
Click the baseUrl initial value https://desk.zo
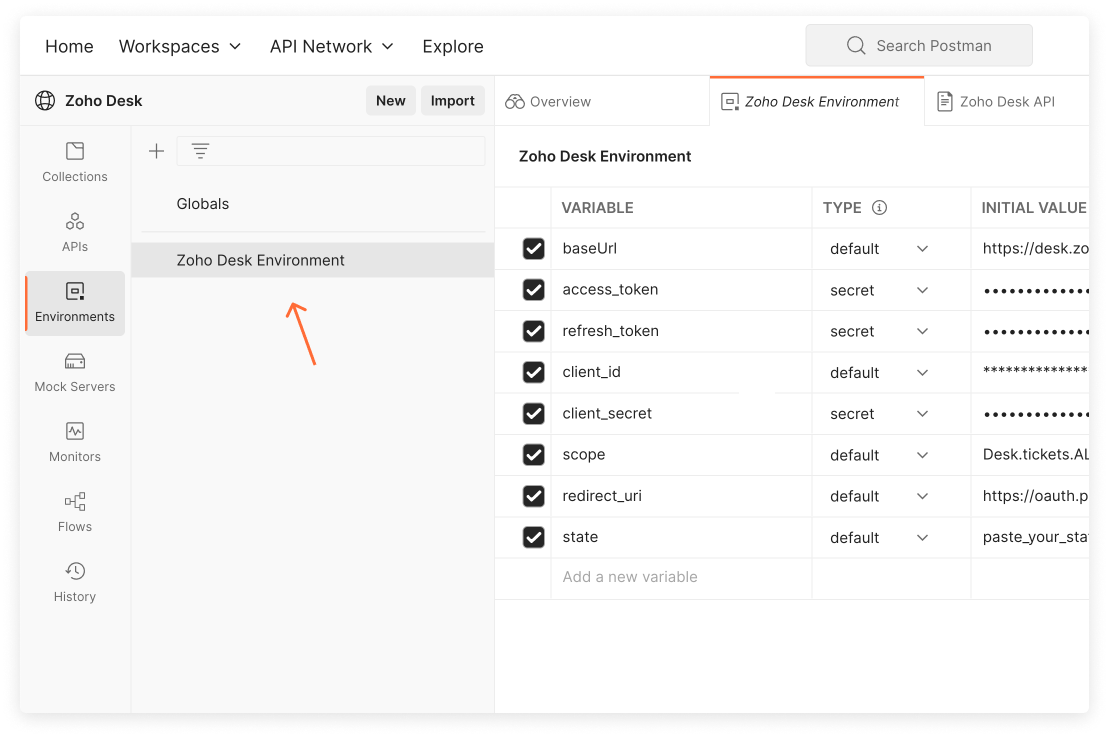pyautogui.click(x=1035, y=248)
